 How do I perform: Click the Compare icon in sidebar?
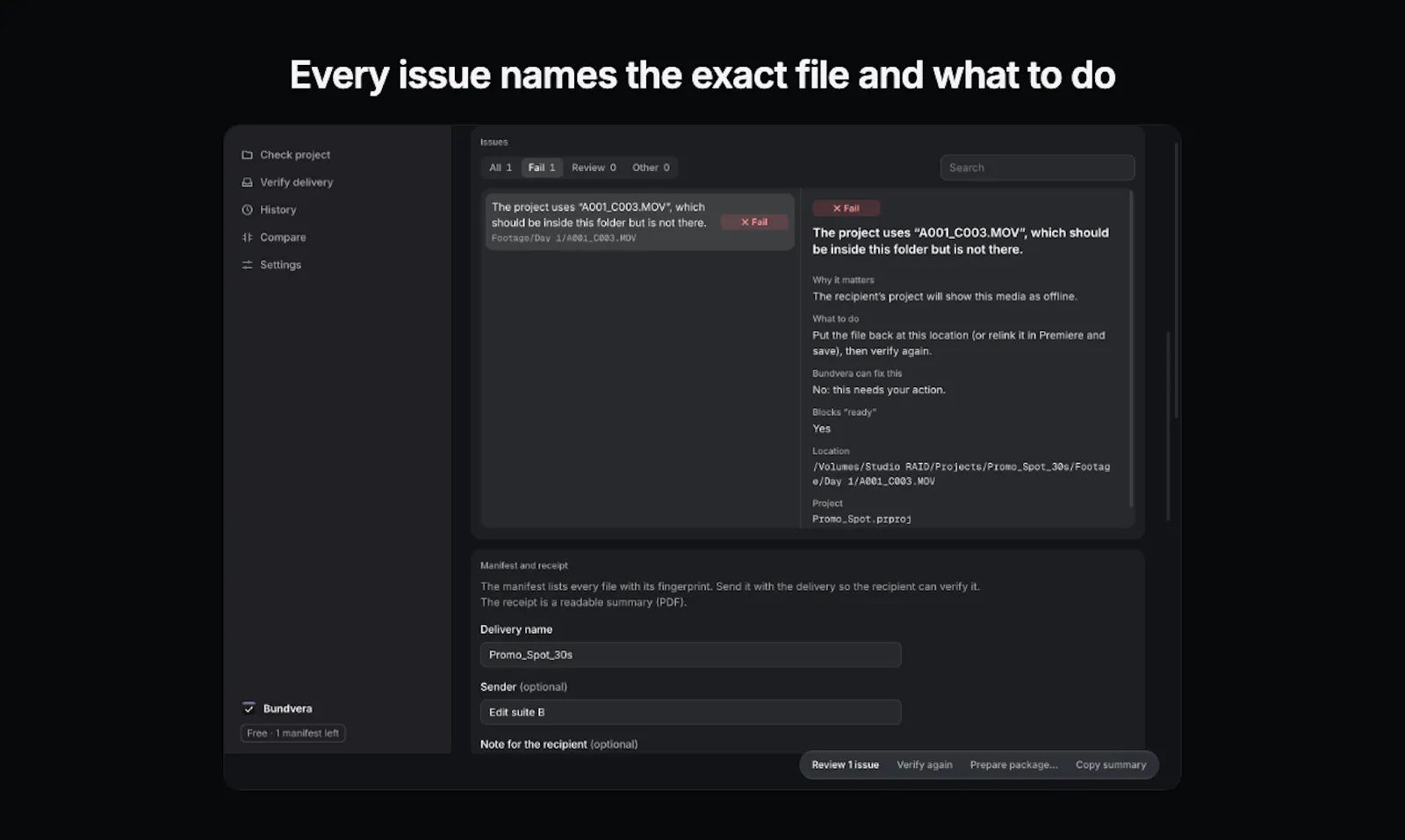(247, 237)
